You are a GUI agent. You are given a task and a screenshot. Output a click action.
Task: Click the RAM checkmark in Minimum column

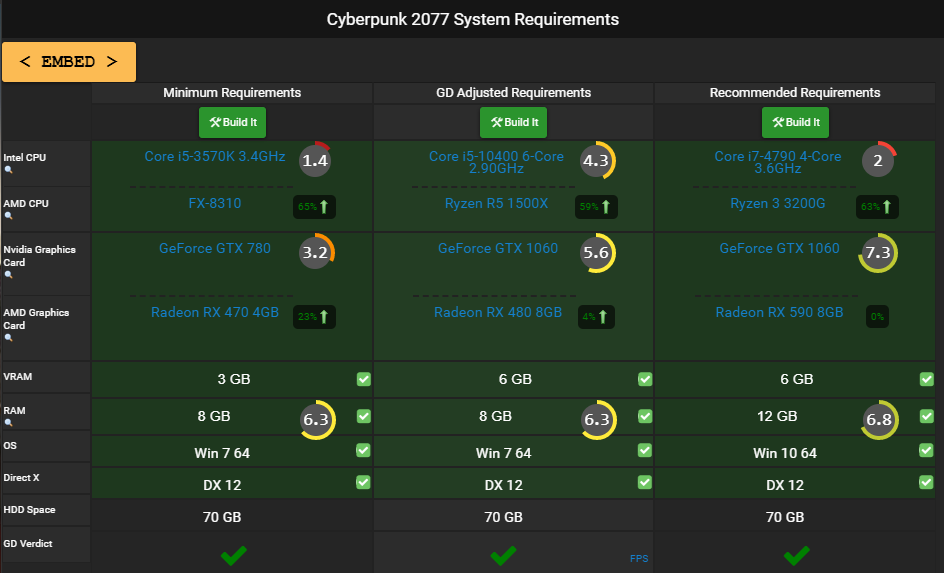(x=364, y=416)
